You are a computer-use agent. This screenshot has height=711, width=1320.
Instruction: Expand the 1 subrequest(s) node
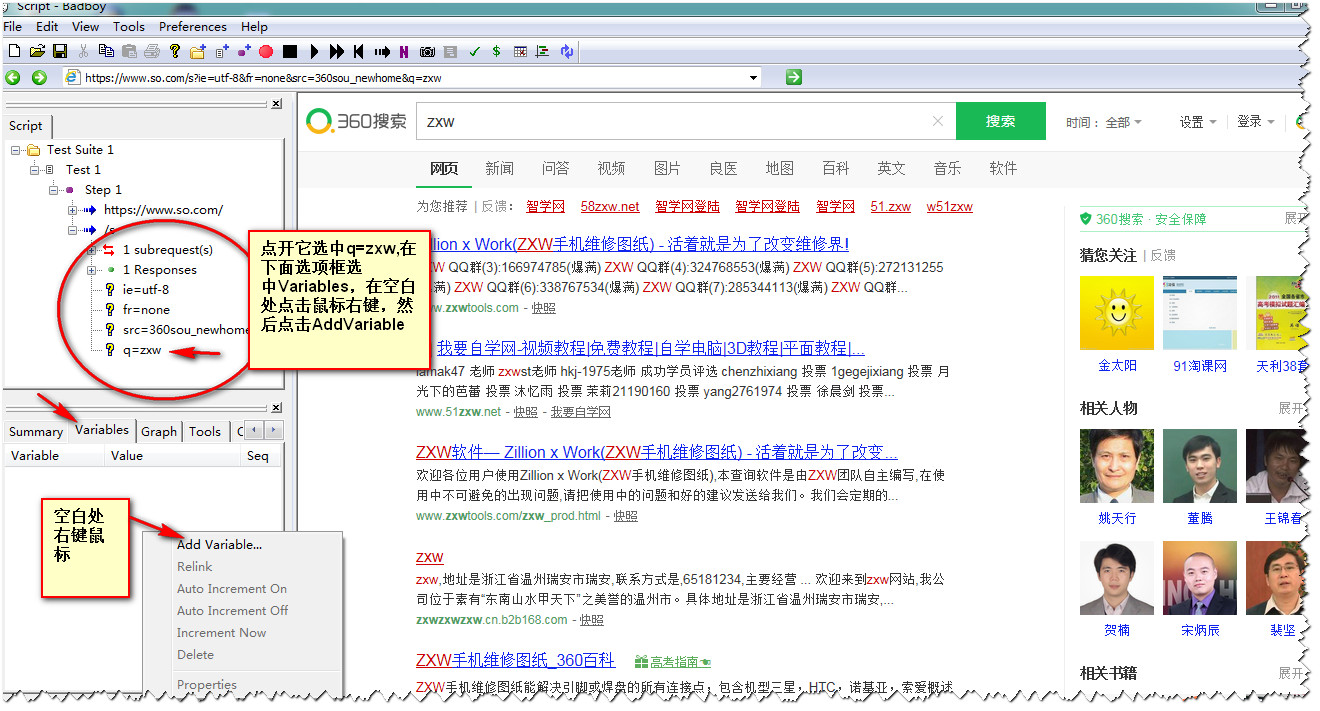pyautogui.click(x=92, y=250)
